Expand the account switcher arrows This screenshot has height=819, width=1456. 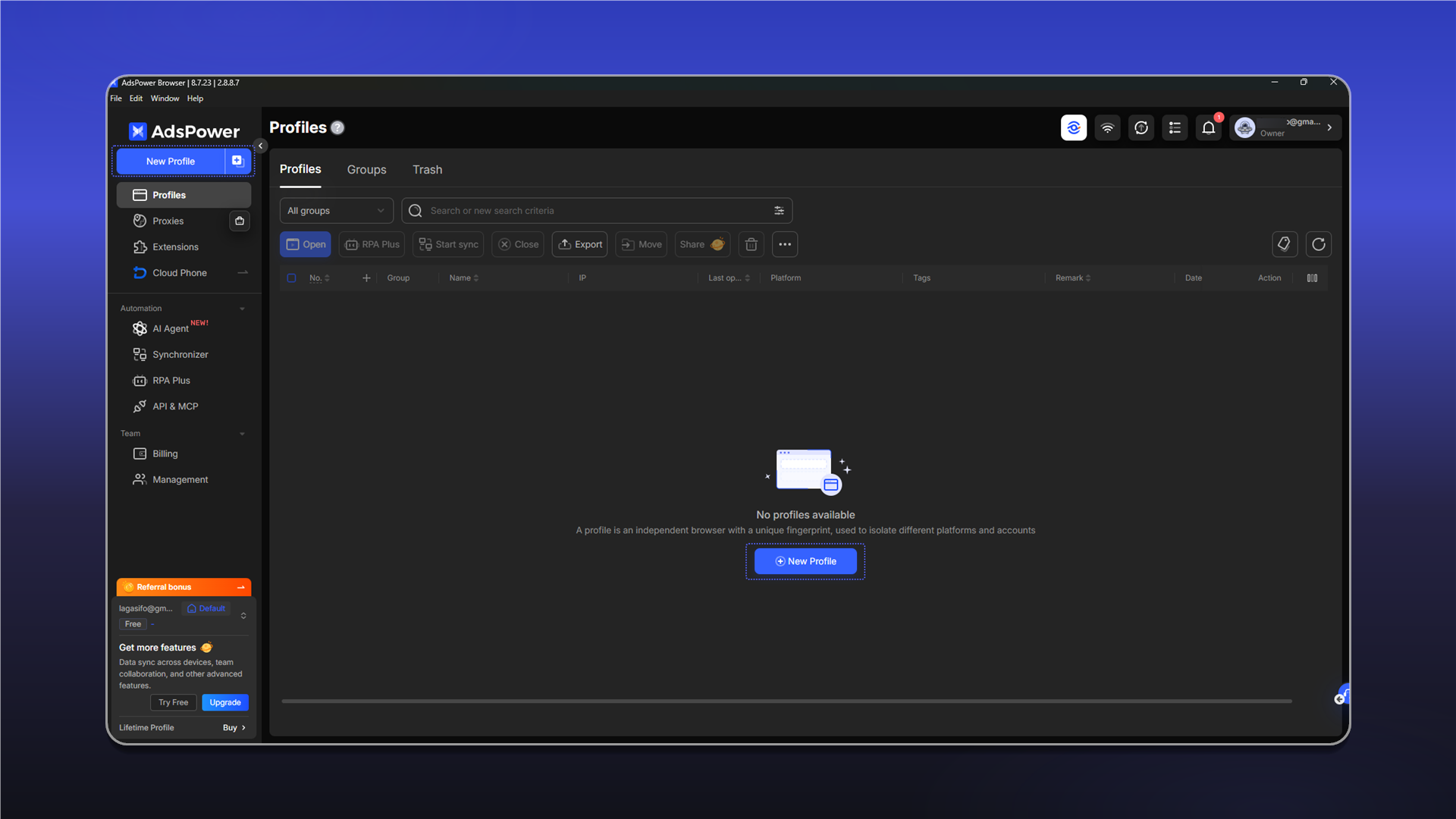[x=243, y=616]
